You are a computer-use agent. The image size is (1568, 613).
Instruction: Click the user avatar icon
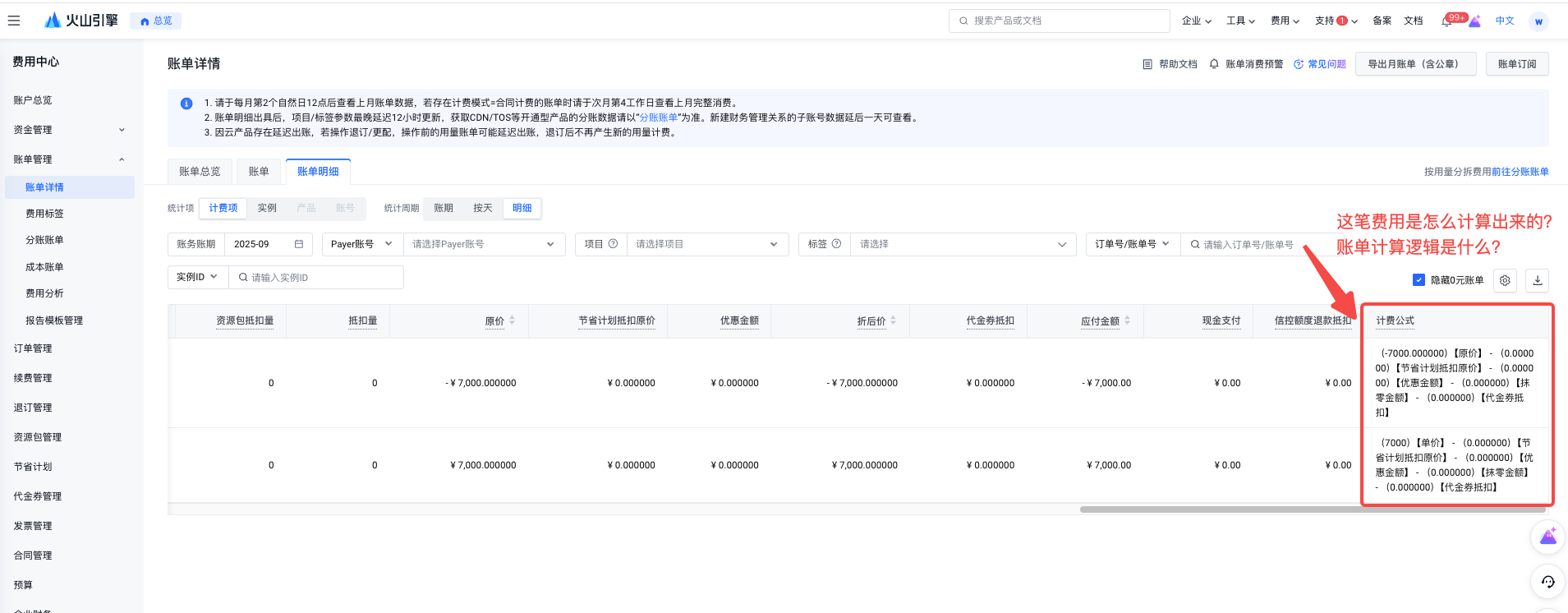click(x=1538, y=21)
